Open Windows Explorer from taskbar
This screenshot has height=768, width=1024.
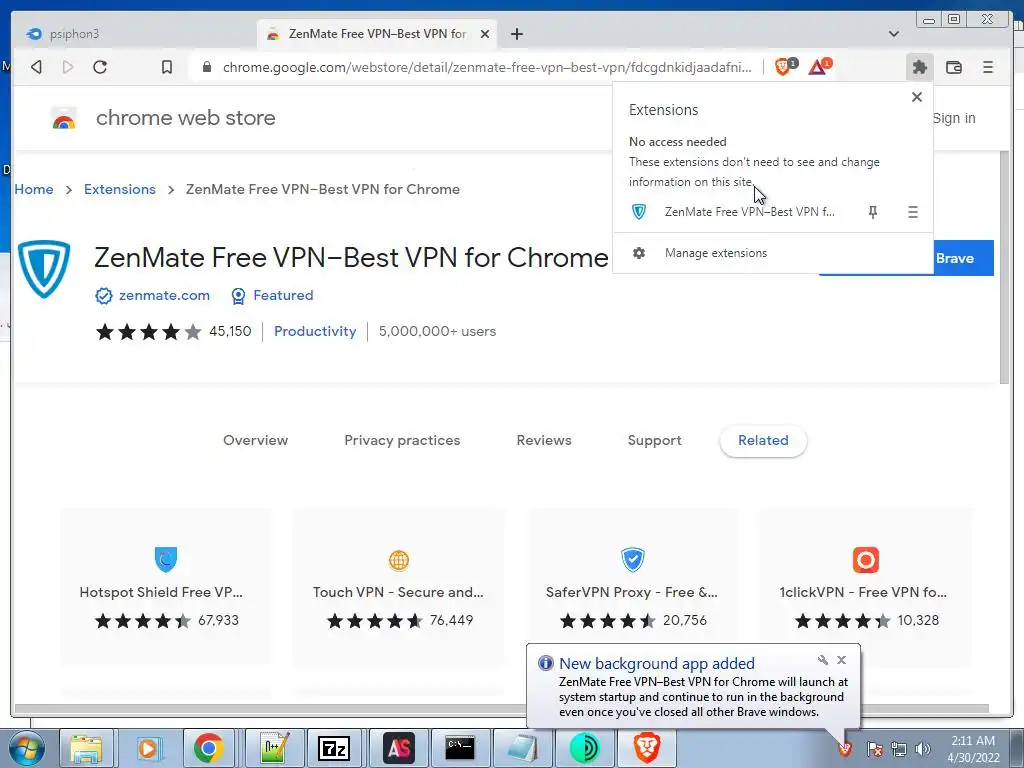(86, 748)
